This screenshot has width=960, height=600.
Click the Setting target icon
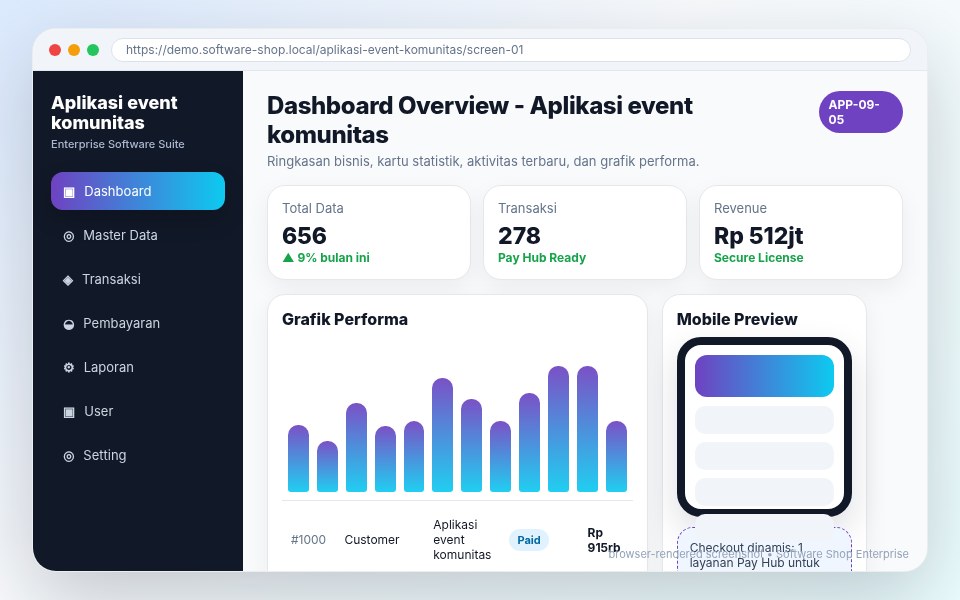pyautogui.click(x=69, y=456)
